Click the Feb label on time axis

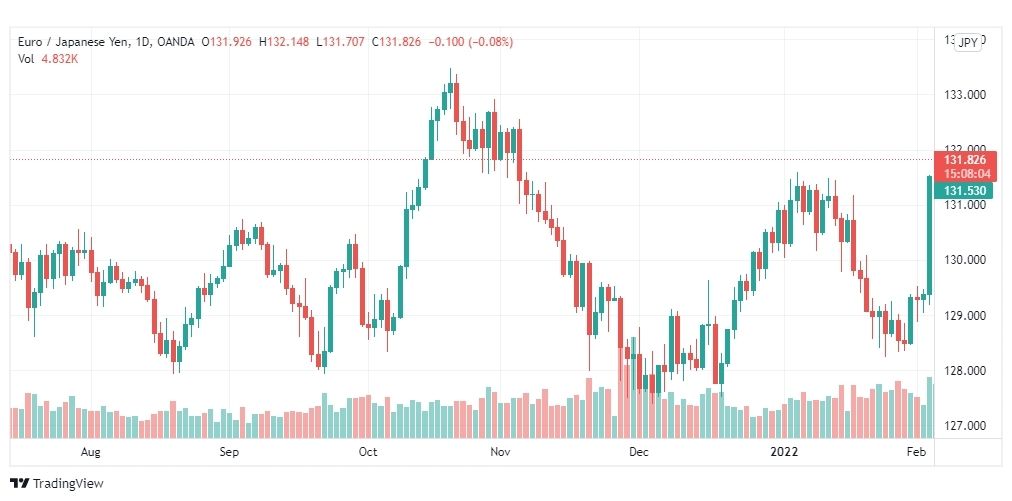917,452
